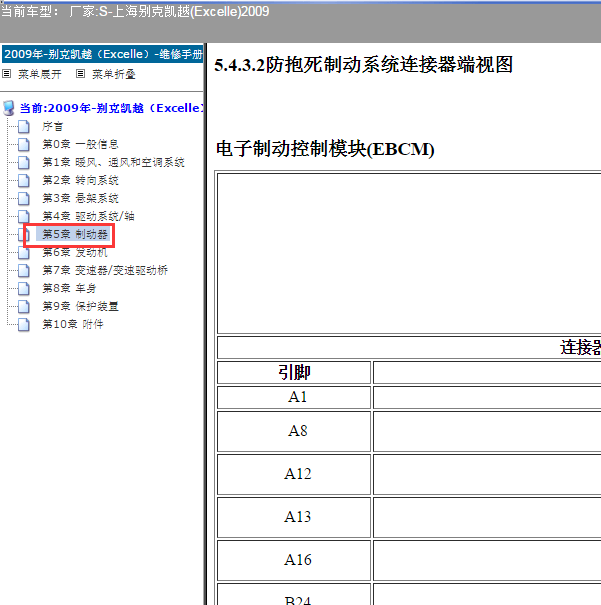Image resolution: width=601 pixels, height=605 pixels.
Task: Click the page icon next to 第3章 悬架系统
Action: click(24, 198)
